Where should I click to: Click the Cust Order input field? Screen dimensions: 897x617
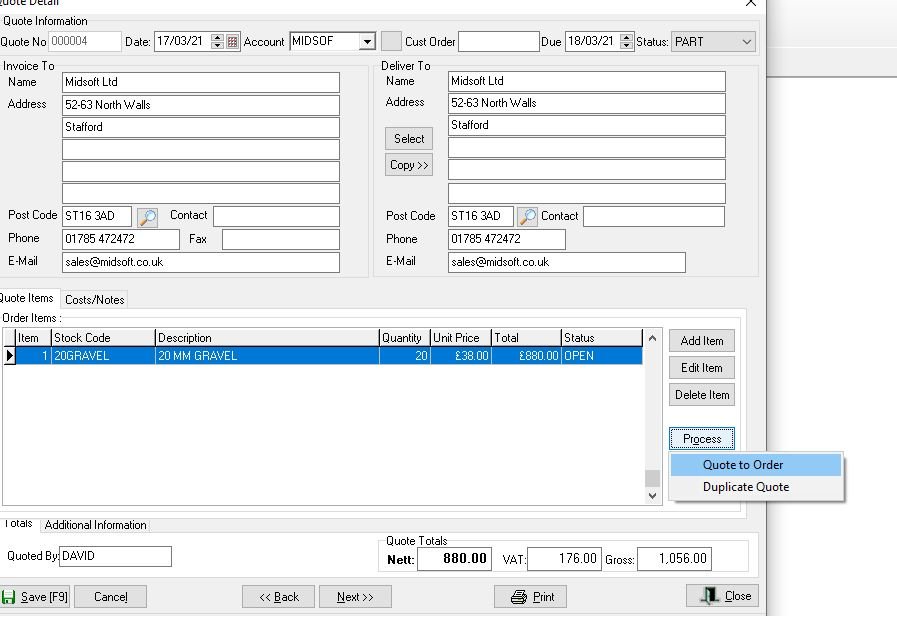point(499,42)
